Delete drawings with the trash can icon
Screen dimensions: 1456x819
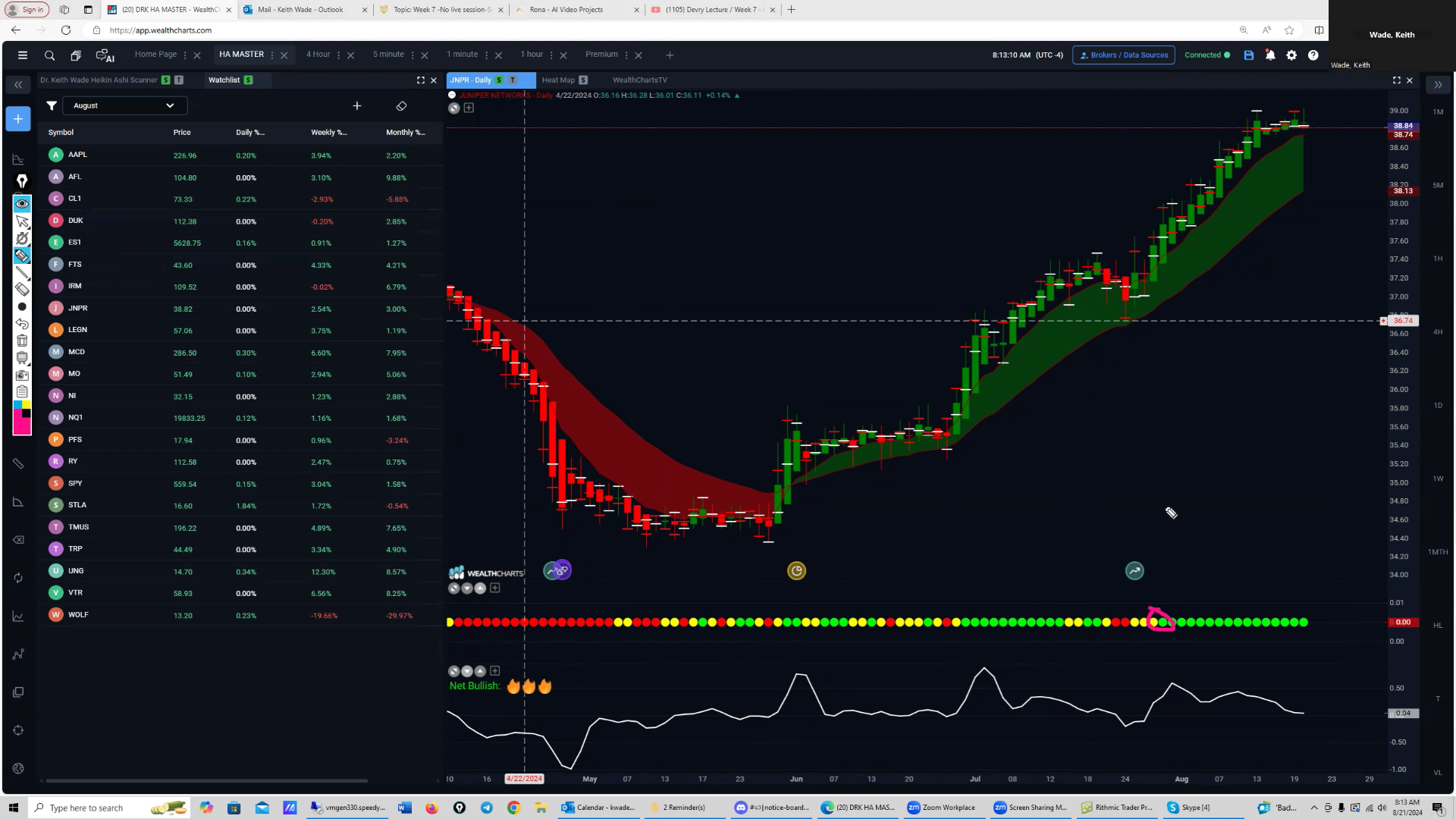pyautogui.click(x=22, y=340)
